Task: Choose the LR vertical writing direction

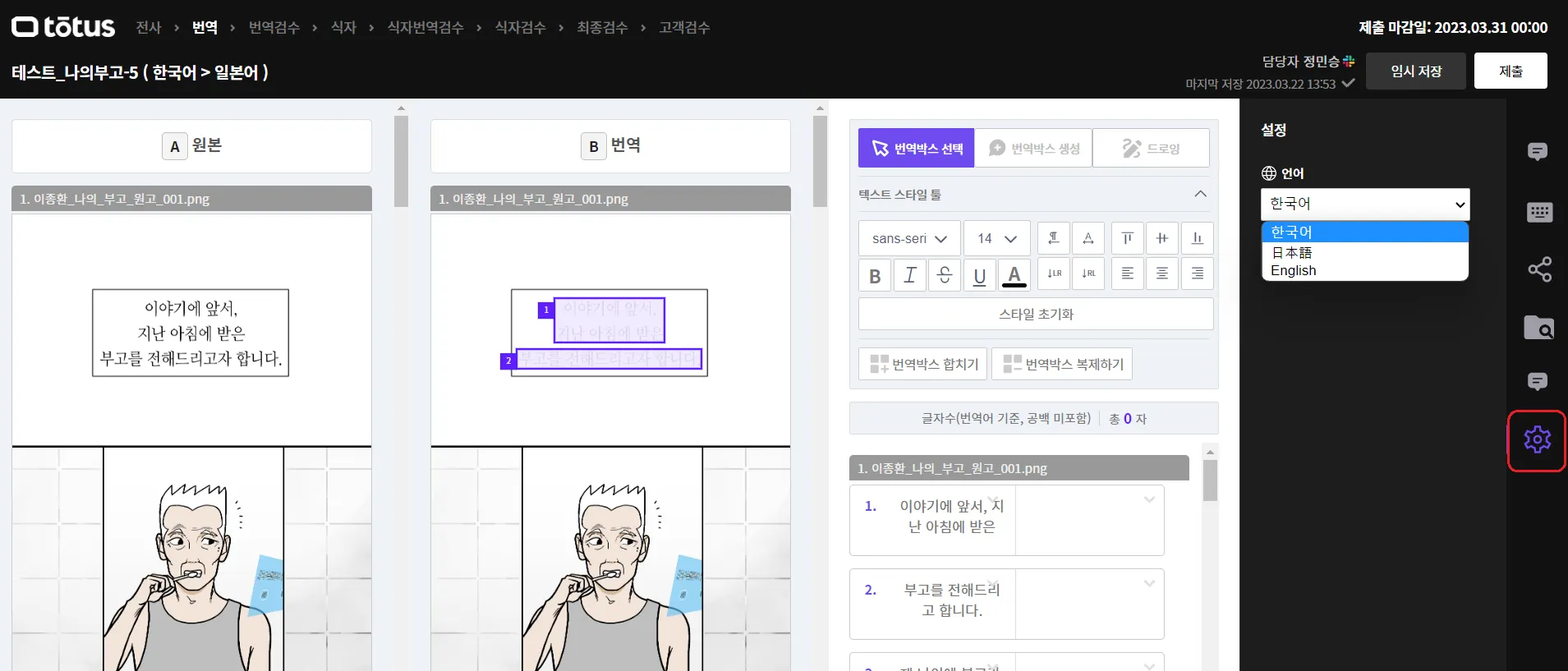Action: click(1053, 273)
